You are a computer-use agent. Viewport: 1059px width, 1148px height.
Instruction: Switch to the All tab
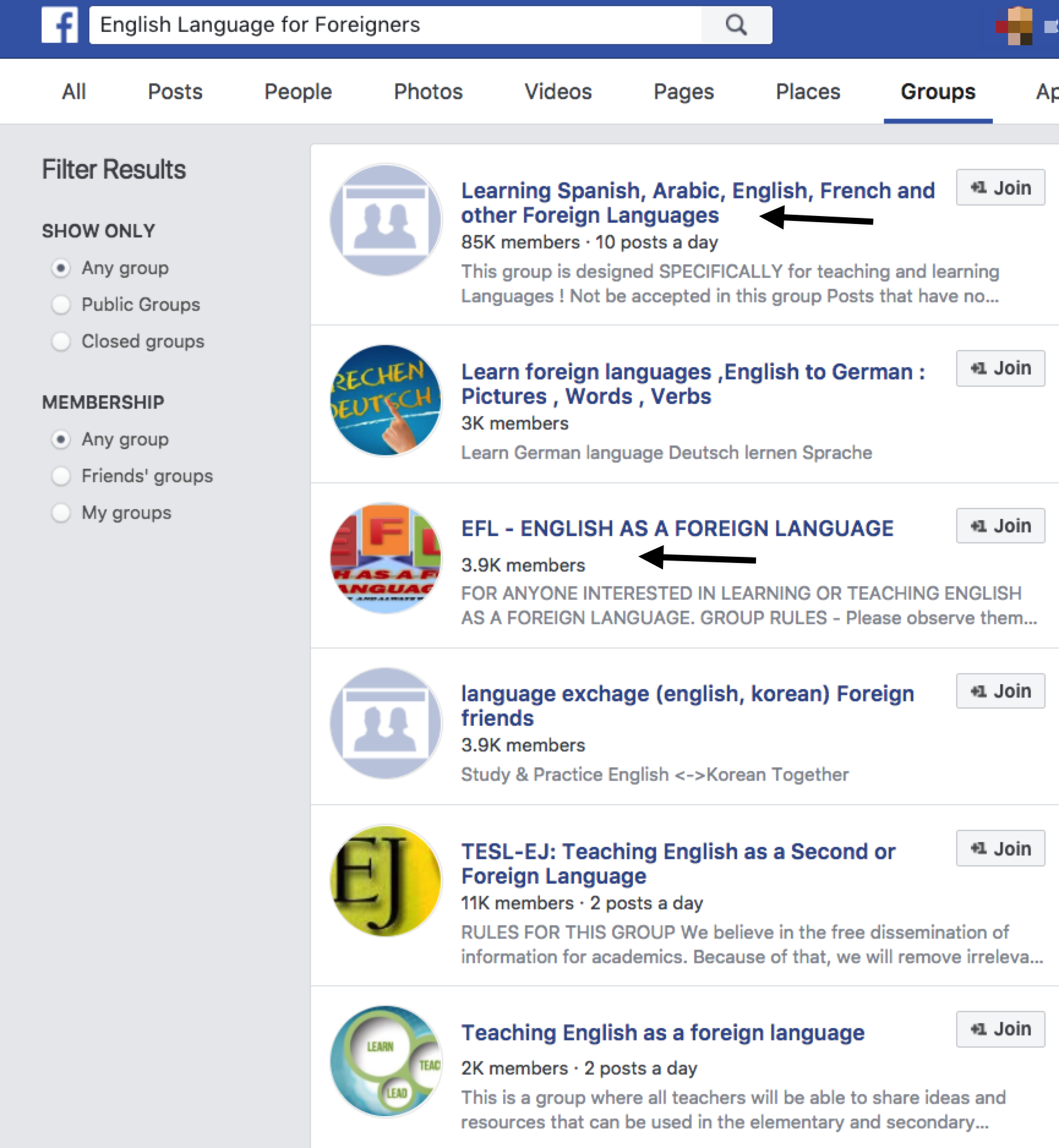[74, 92]
